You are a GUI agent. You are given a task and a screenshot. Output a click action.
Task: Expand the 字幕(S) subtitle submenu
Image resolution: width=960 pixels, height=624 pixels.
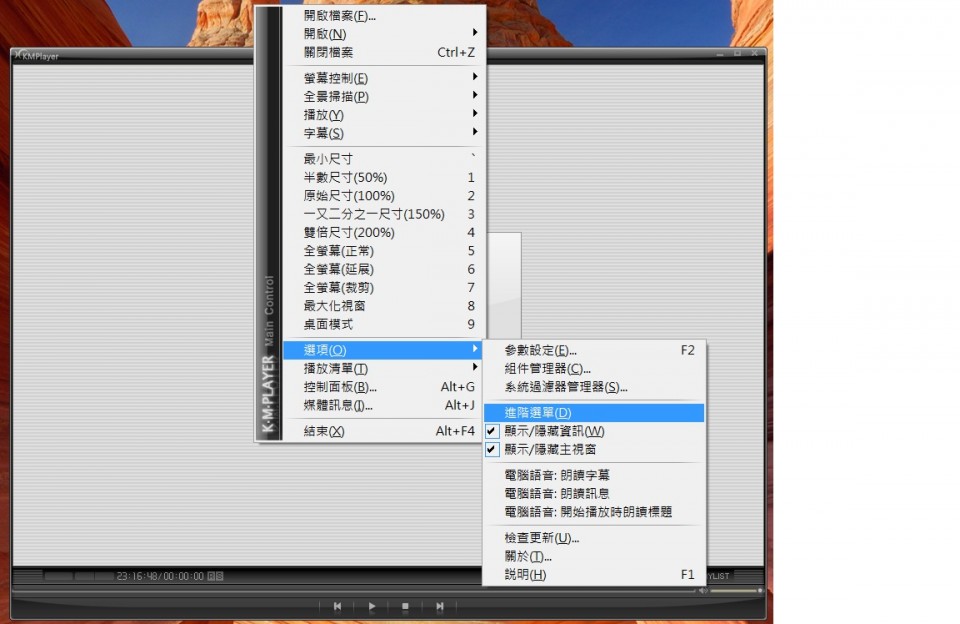point(324,133)
